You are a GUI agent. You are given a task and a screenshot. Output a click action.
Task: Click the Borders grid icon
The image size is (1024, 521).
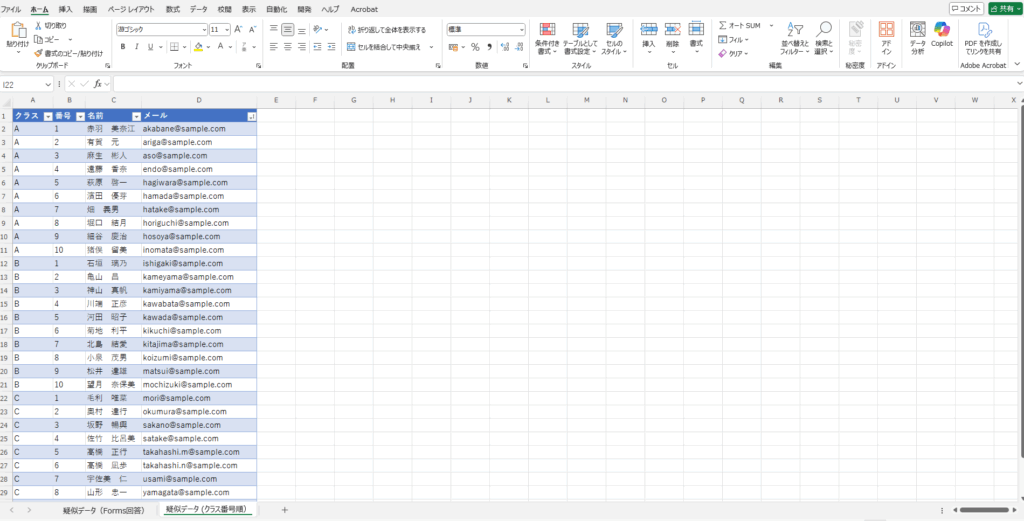point(174,47)
